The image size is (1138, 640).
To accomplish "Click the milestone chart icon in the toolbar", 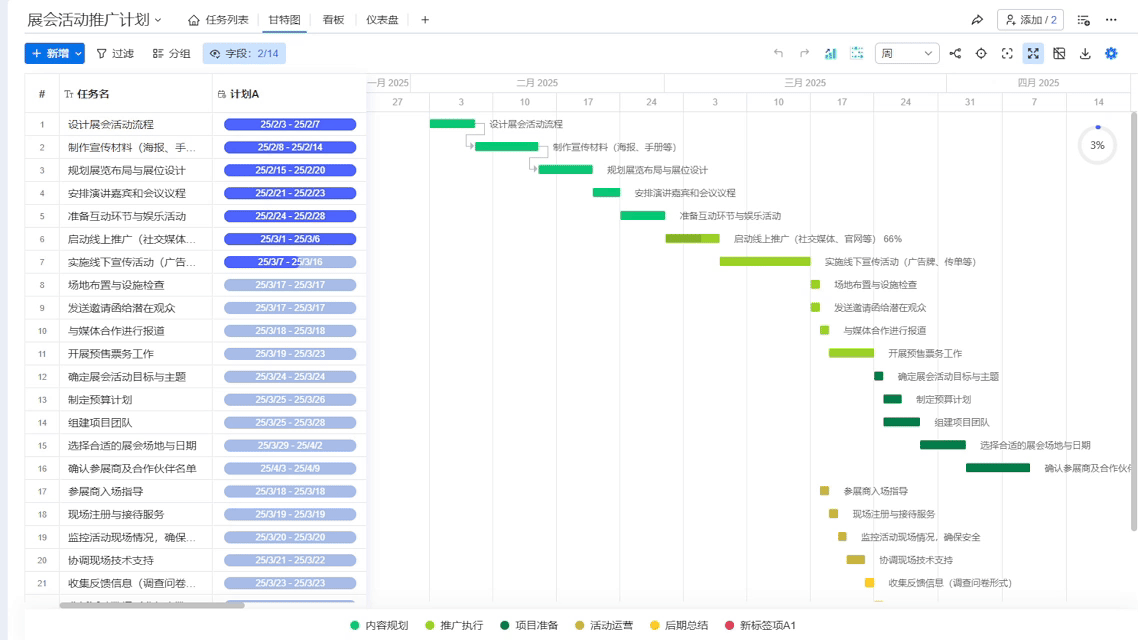I will [x=832, y=53].
